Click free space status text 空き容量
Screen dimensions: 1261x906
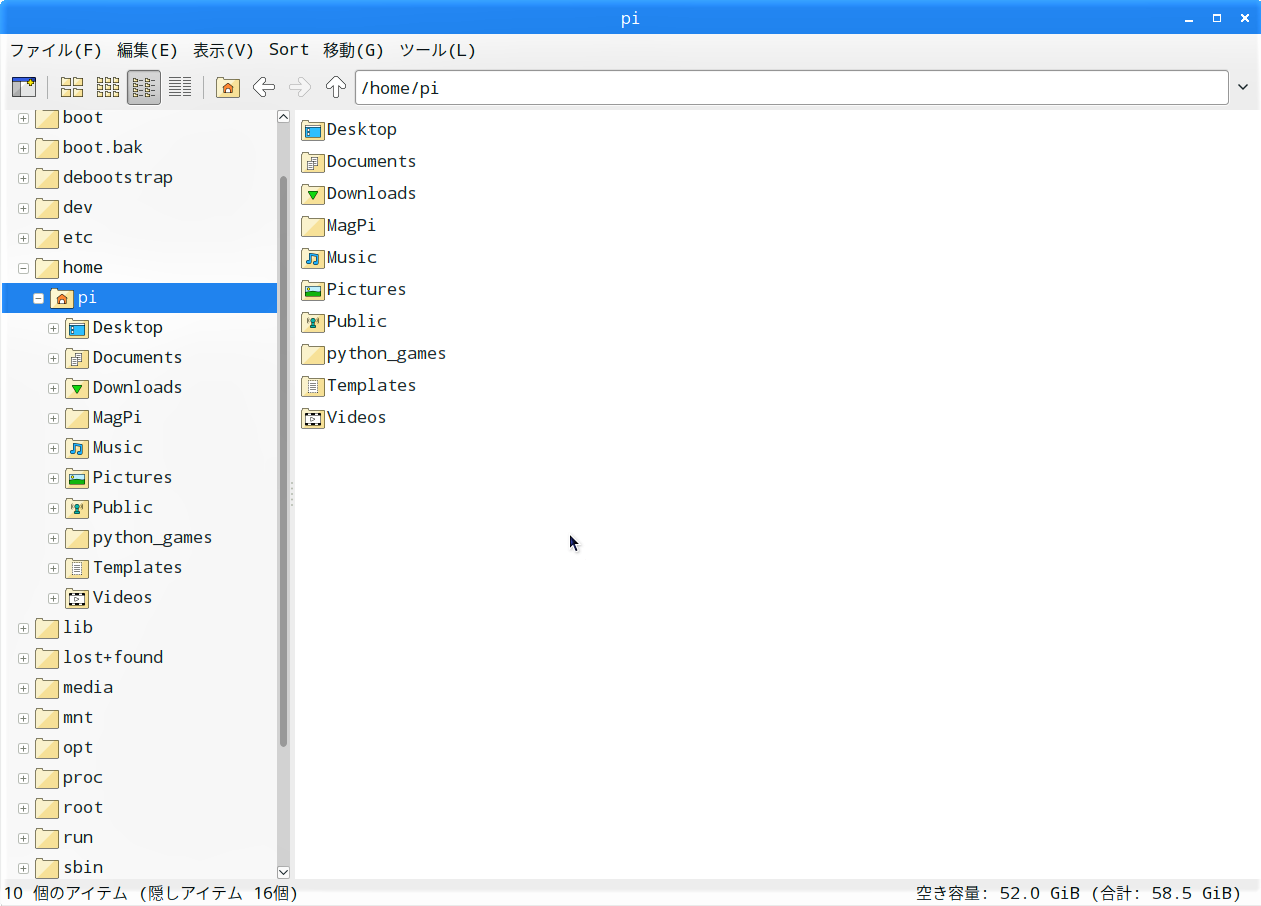[1079, 893]
